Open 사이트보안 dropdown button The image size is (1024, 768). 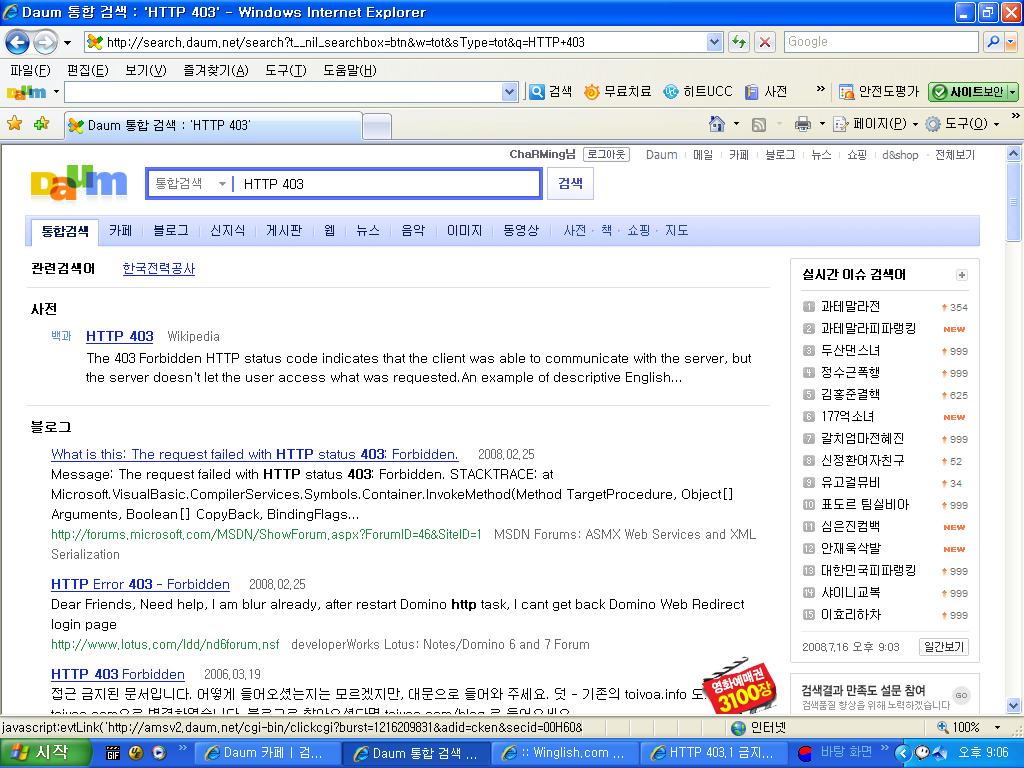tap(1012, 92)
